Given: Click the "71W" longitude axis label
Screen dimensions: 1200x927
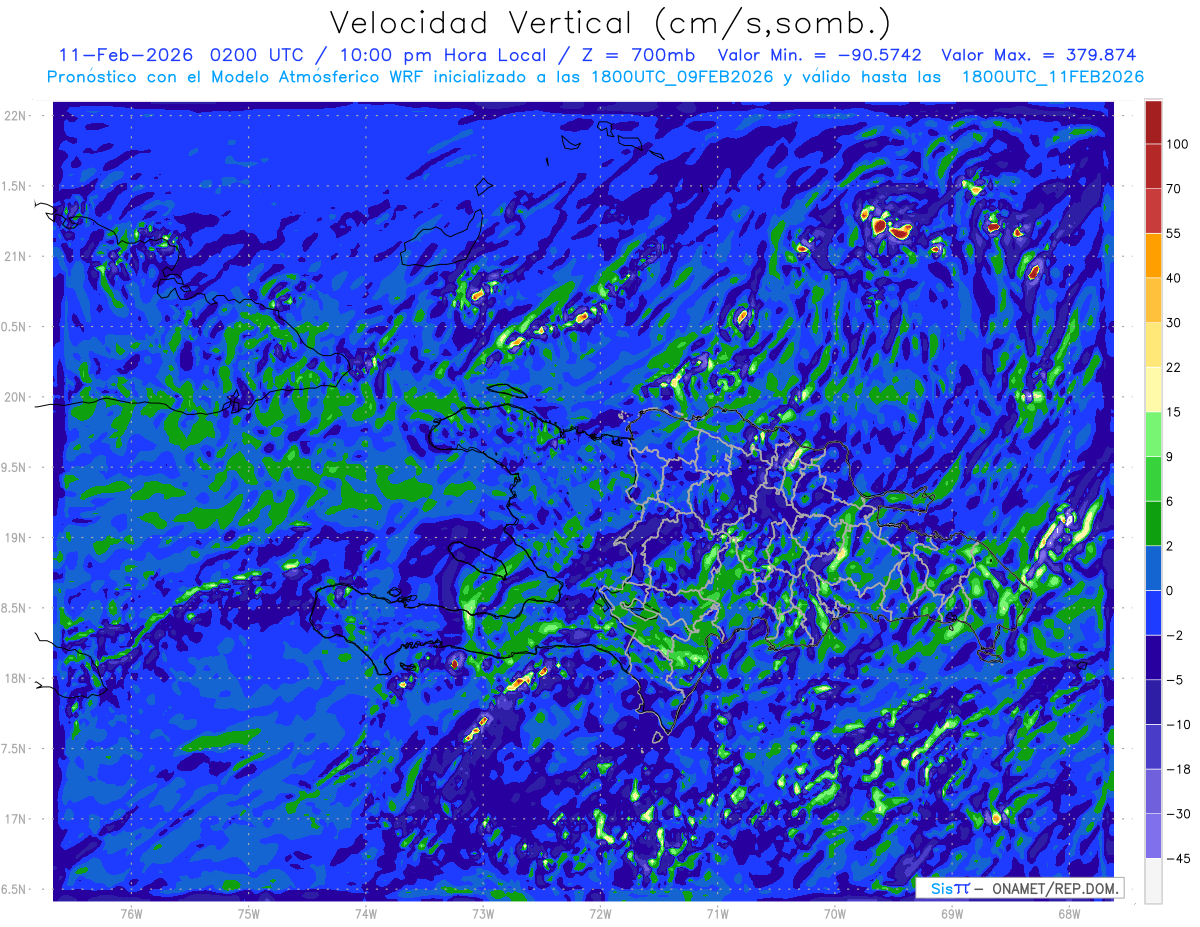Looking at the screenshot, I should click(x=717, y=914).
